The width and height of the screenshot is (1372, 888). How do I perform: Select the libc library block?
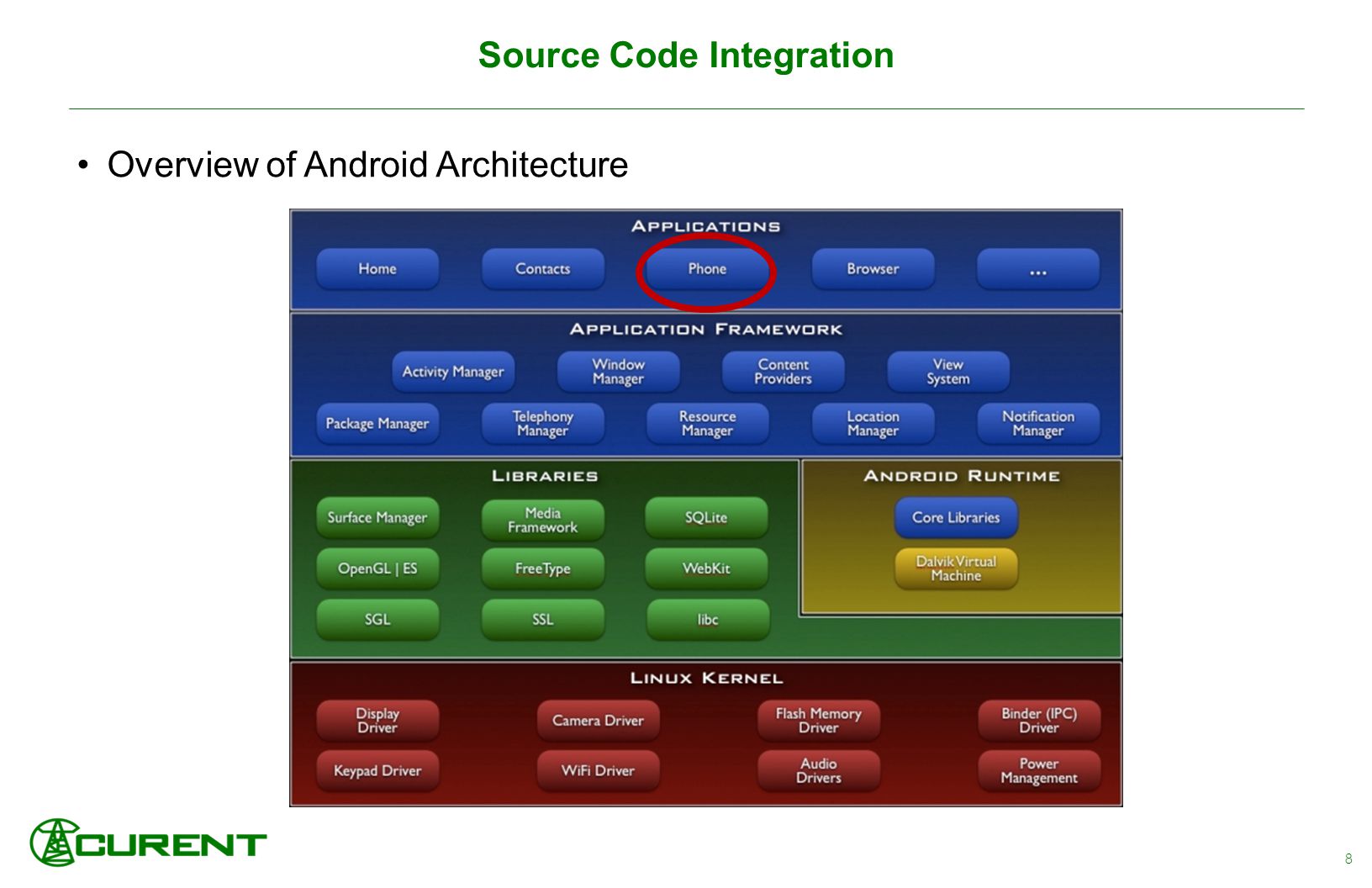point(708,620)
